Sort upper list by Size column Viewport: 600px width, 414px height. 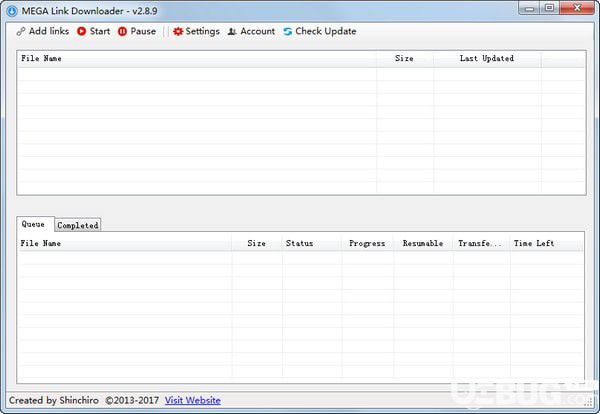coord(405,59)
